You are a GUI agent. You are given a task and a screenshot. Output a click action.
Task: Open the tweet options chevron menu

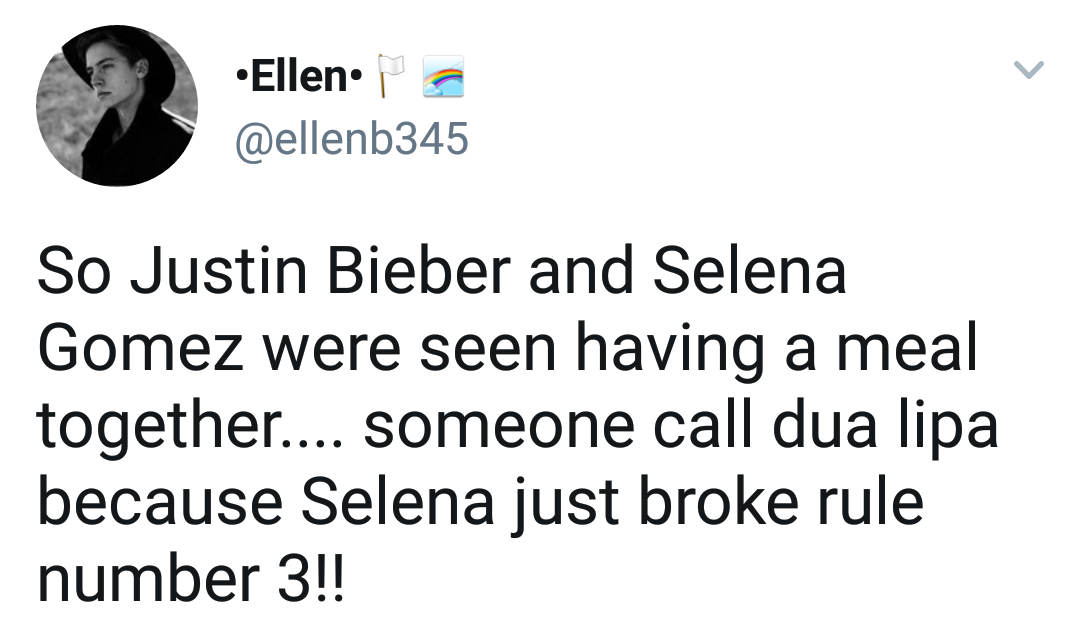tap(1028, 70)
